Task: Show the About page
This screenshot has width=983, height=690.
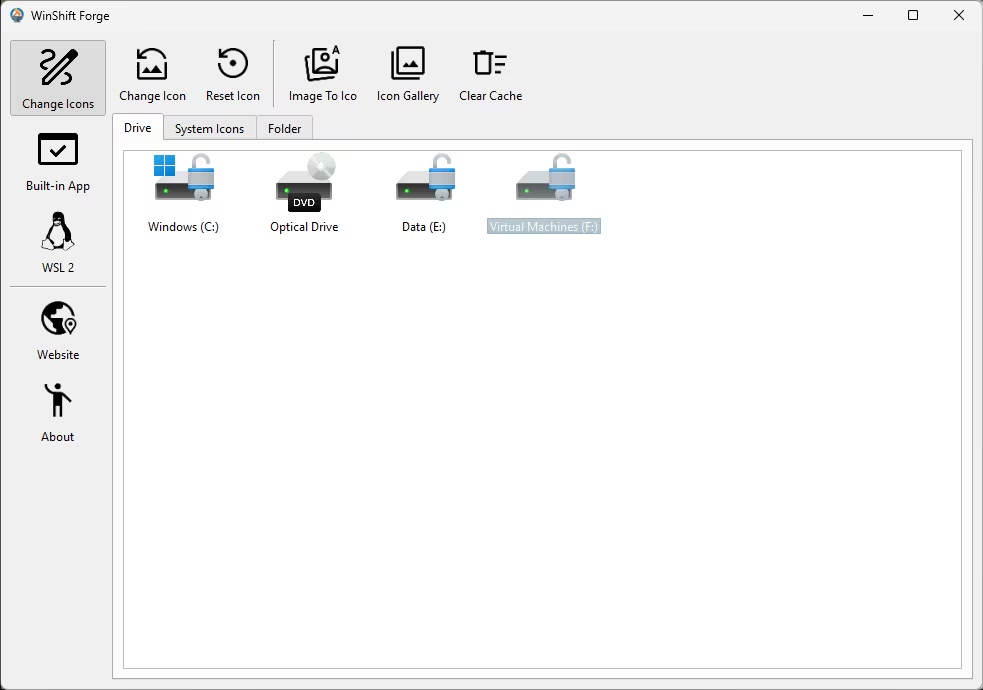Action: pos(58,412)
